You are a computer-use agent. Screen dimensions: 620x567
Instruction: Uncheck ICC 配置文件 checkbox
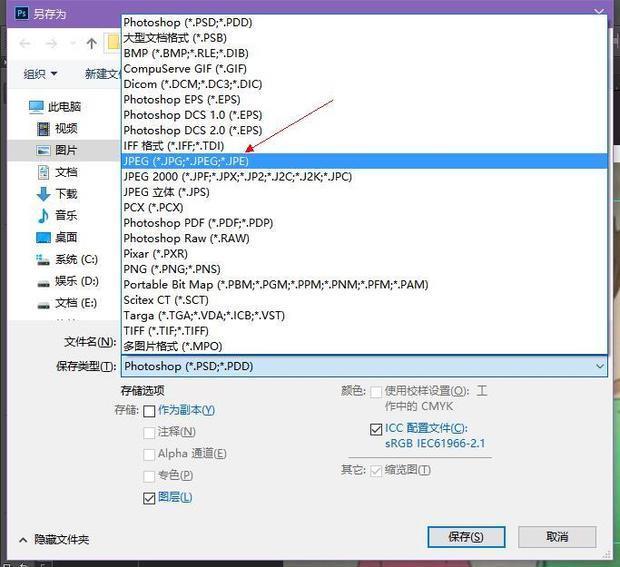376,429
